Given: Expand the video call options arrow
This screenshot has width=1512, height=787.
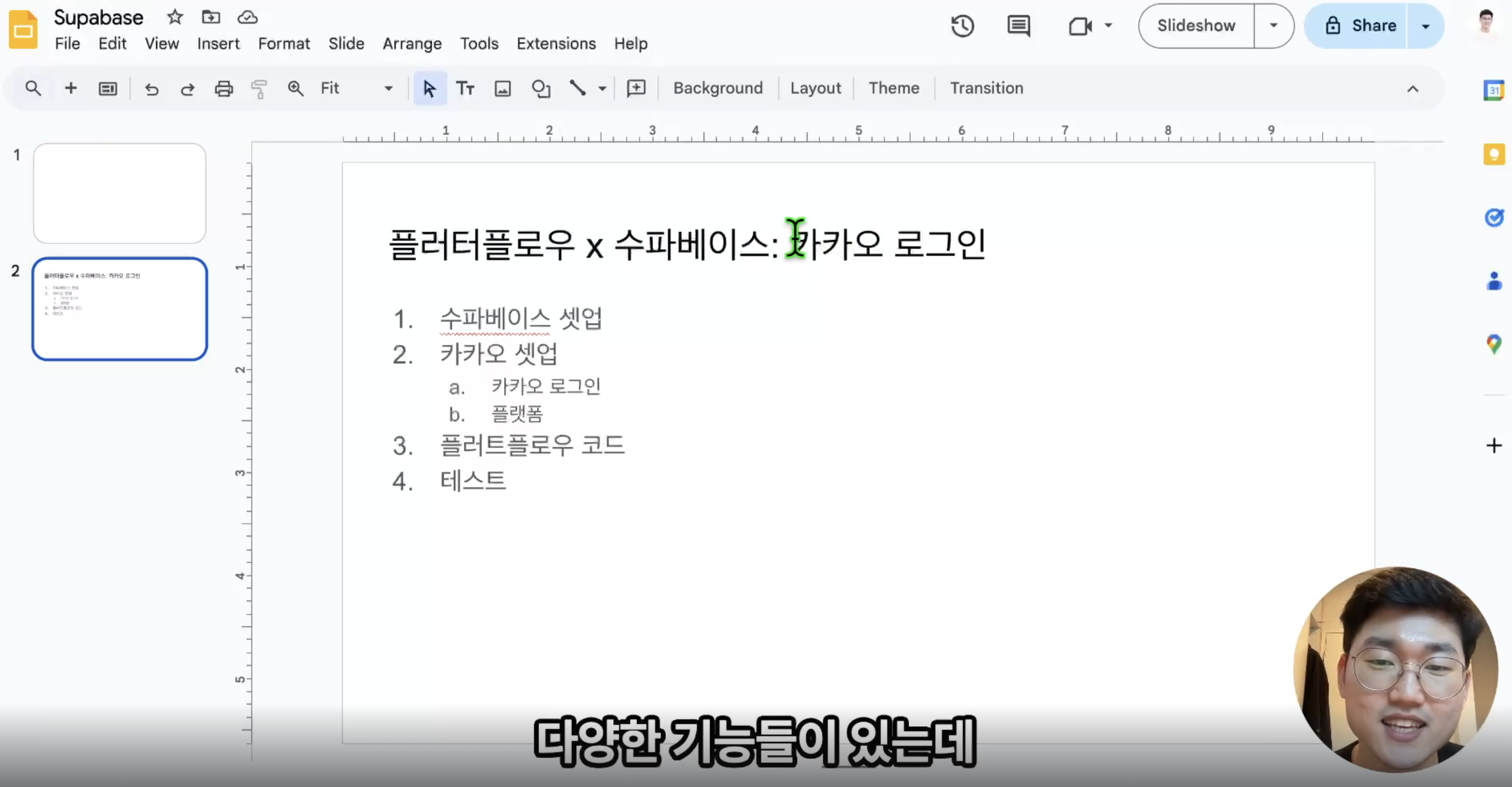Looking at the screenshot, I should [1108, 25].
